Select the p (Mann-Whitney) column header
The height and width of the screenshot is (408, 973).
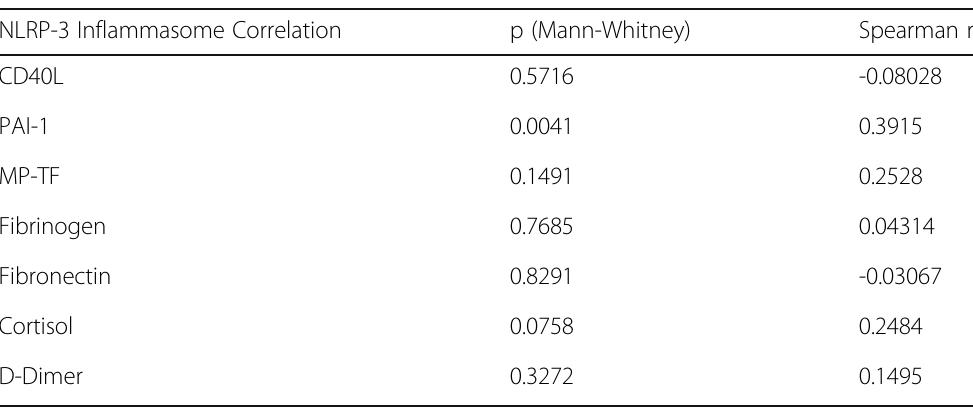pyautogui.click(x=585, y=31)
